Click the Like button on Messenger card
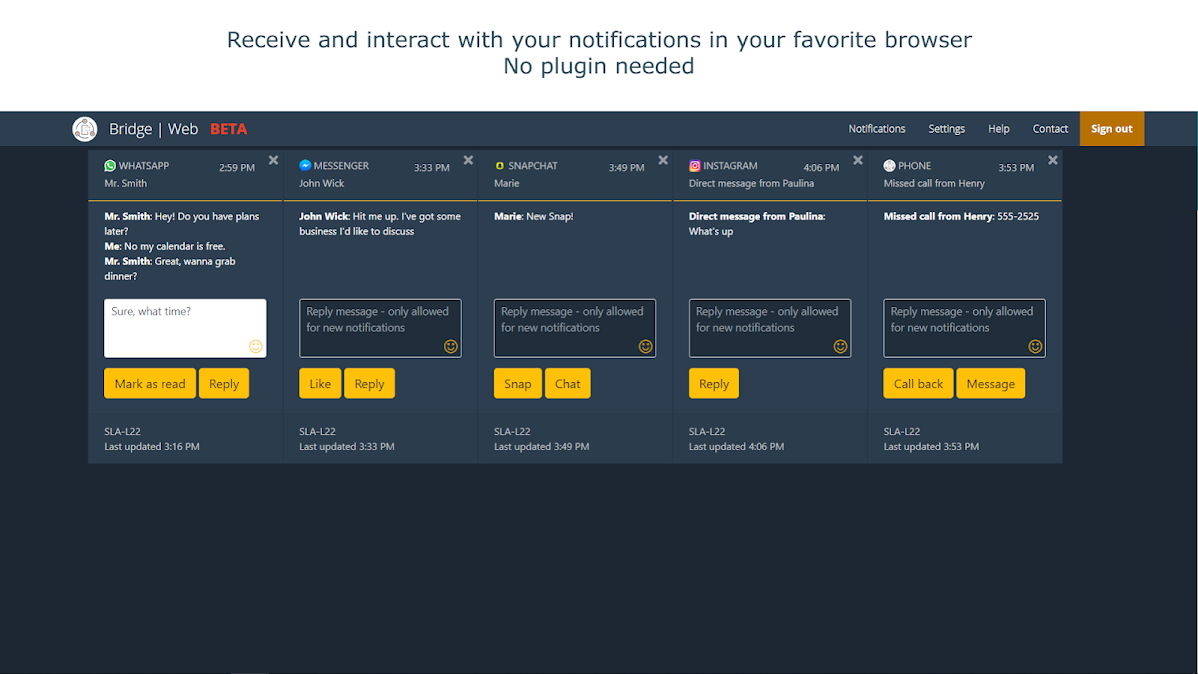The width and height of the screenshot is (1198, 674). (320, 384)
